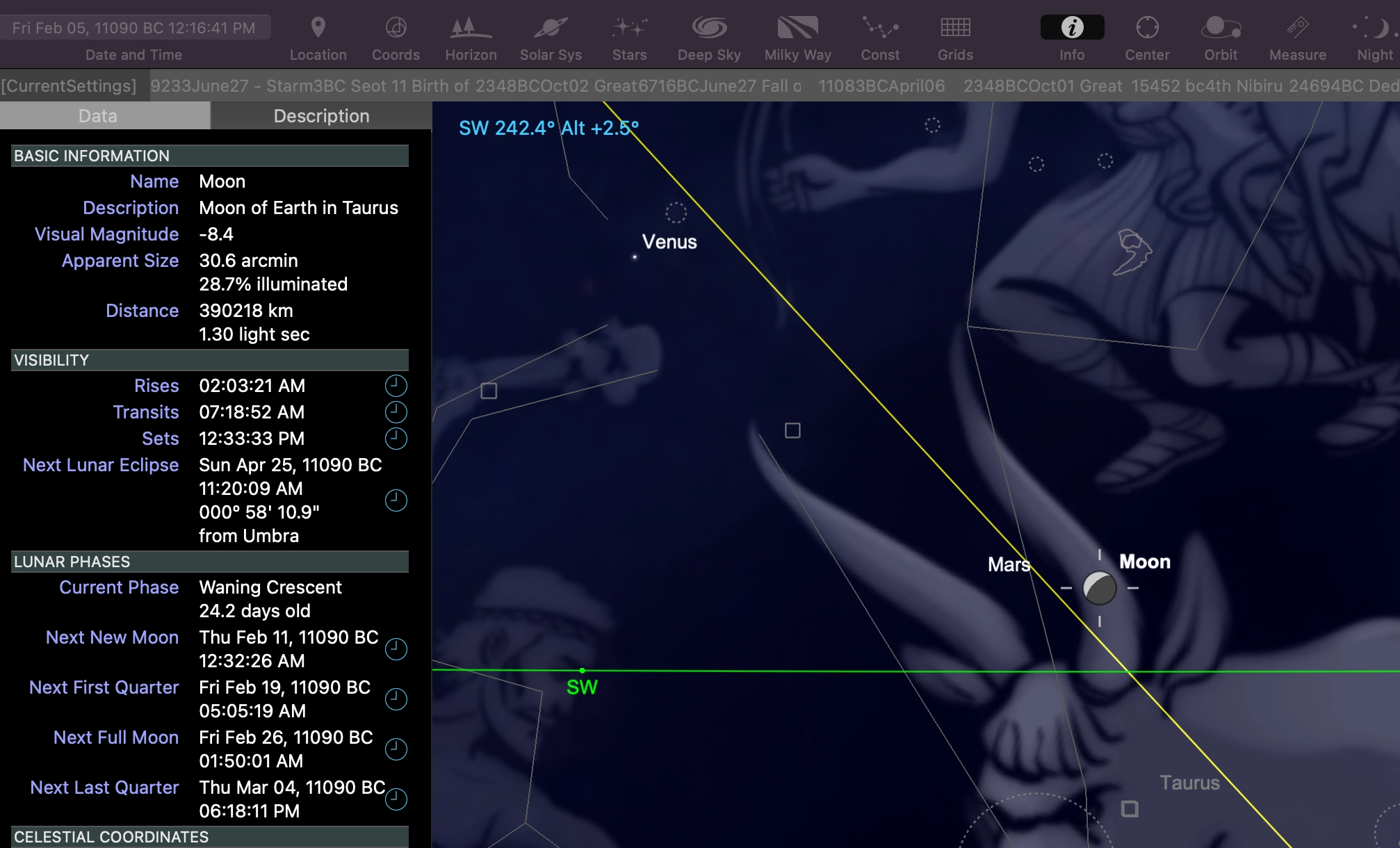Toggle Night vision mode icon
This screenshot has width=1400, height=848.
tap(1374, 28)
